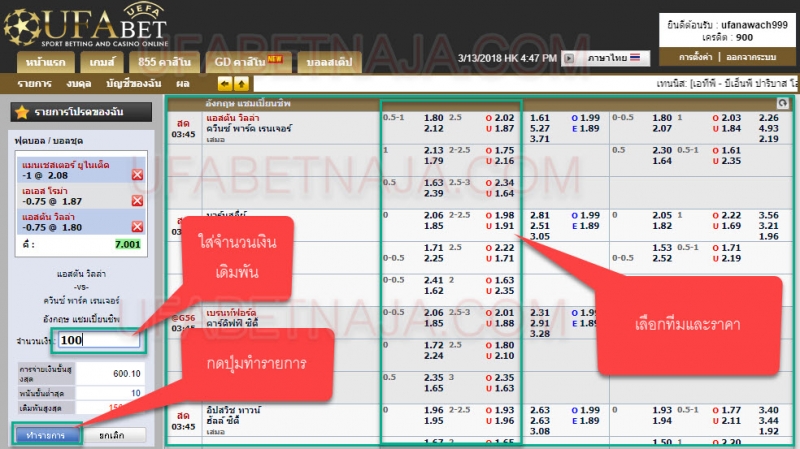
Task: Click the first-half over odds O 2.03
Action: coord(727,118)
